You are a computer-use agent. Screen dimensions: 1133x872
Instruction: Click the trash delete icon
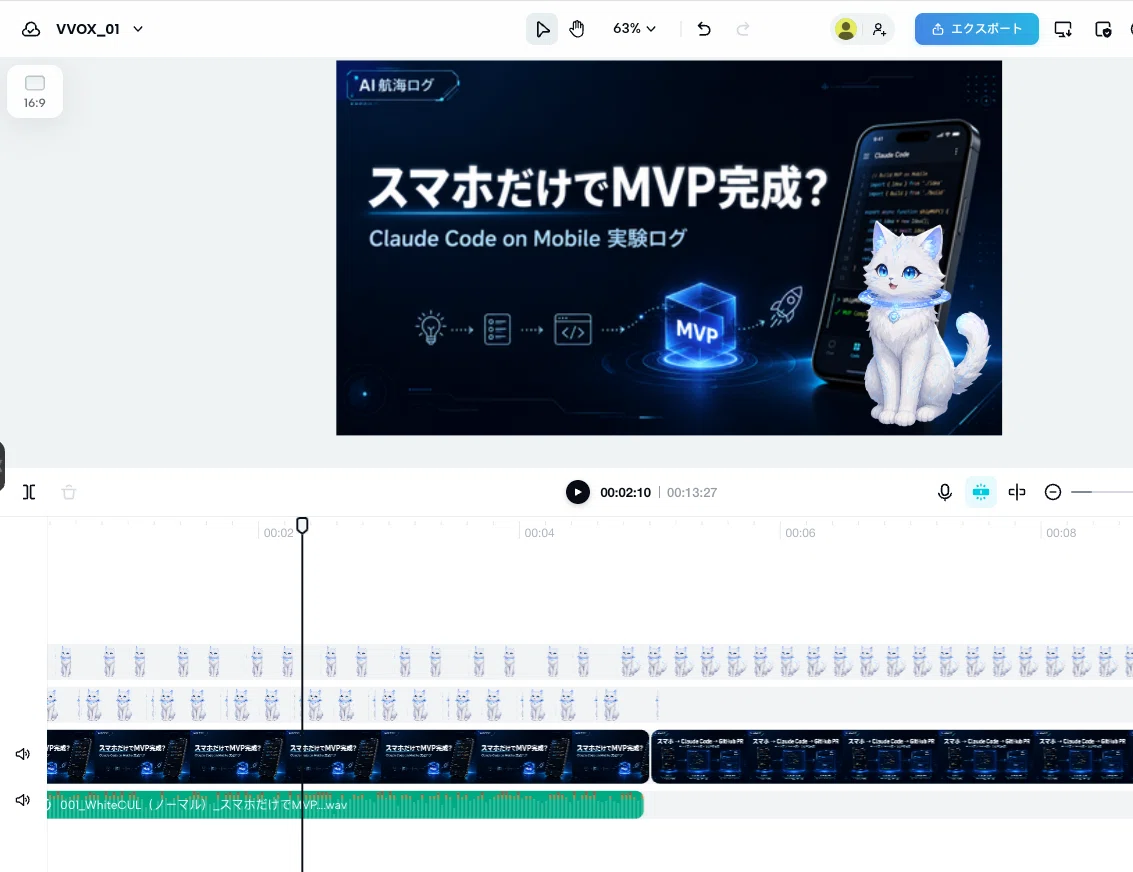pyautogui.click(x=69, y=492)
